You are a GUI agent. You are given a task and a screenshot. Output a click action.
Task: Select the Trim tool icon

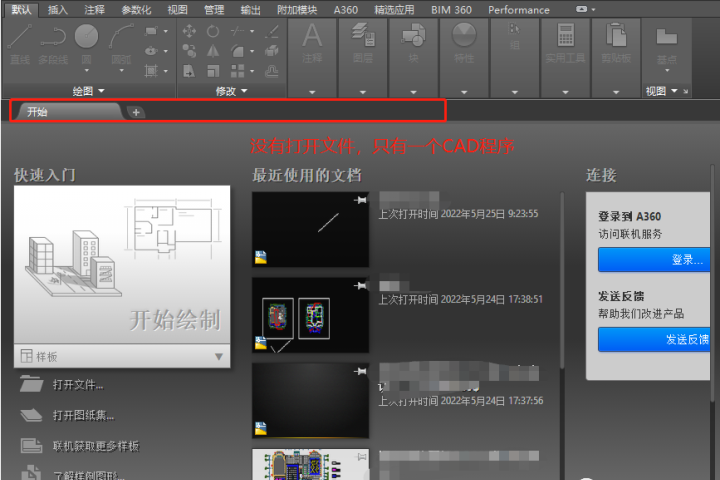coord(237,31)
